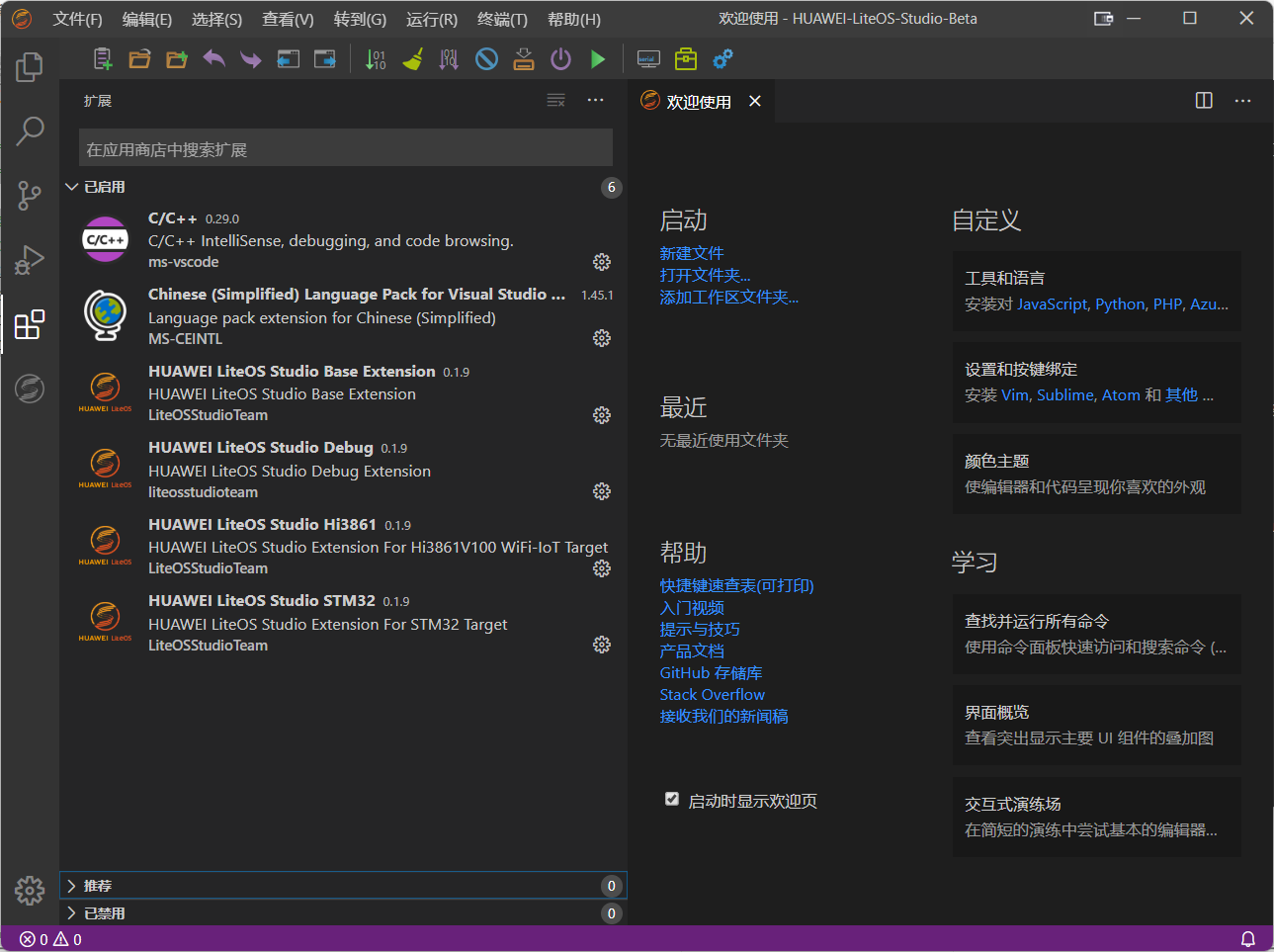Click the blue gears project settings icon

coord(723,59)
